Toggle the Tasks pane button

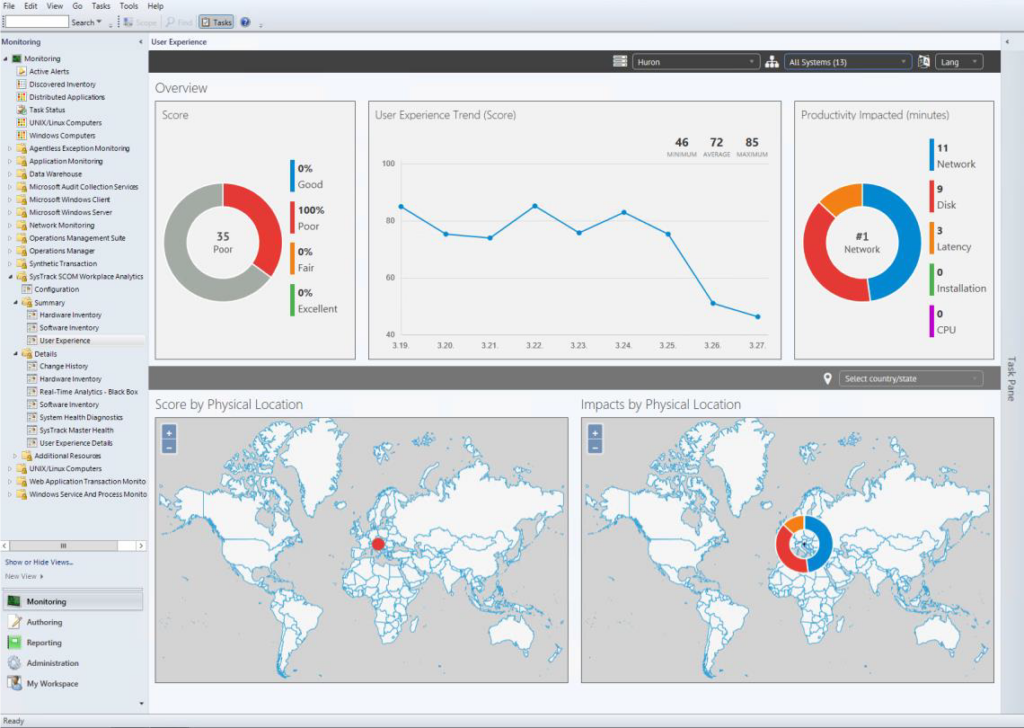coord(216,22)
